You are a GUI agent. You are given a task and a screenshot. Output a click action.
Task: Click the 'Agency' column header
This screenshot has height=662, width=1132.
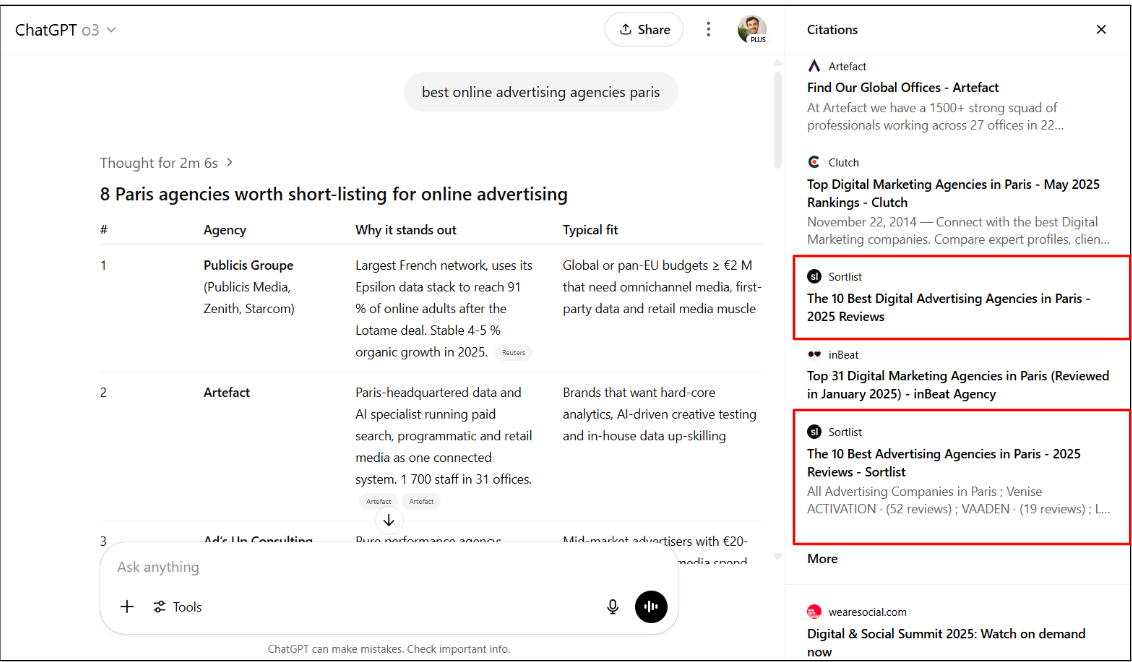click(x=225, y=230)
